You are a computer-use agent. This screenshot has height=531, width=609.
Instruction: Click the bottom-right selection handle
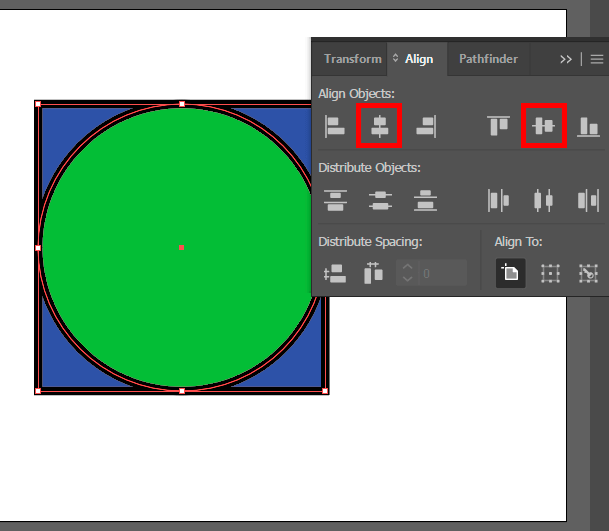click(325, 391)
